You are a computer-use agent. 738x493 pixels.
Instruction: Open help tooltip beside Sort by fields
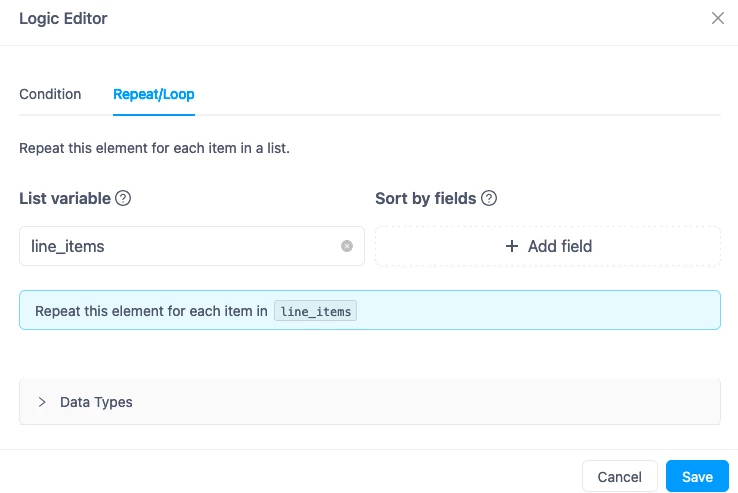(x=489, y=198)
